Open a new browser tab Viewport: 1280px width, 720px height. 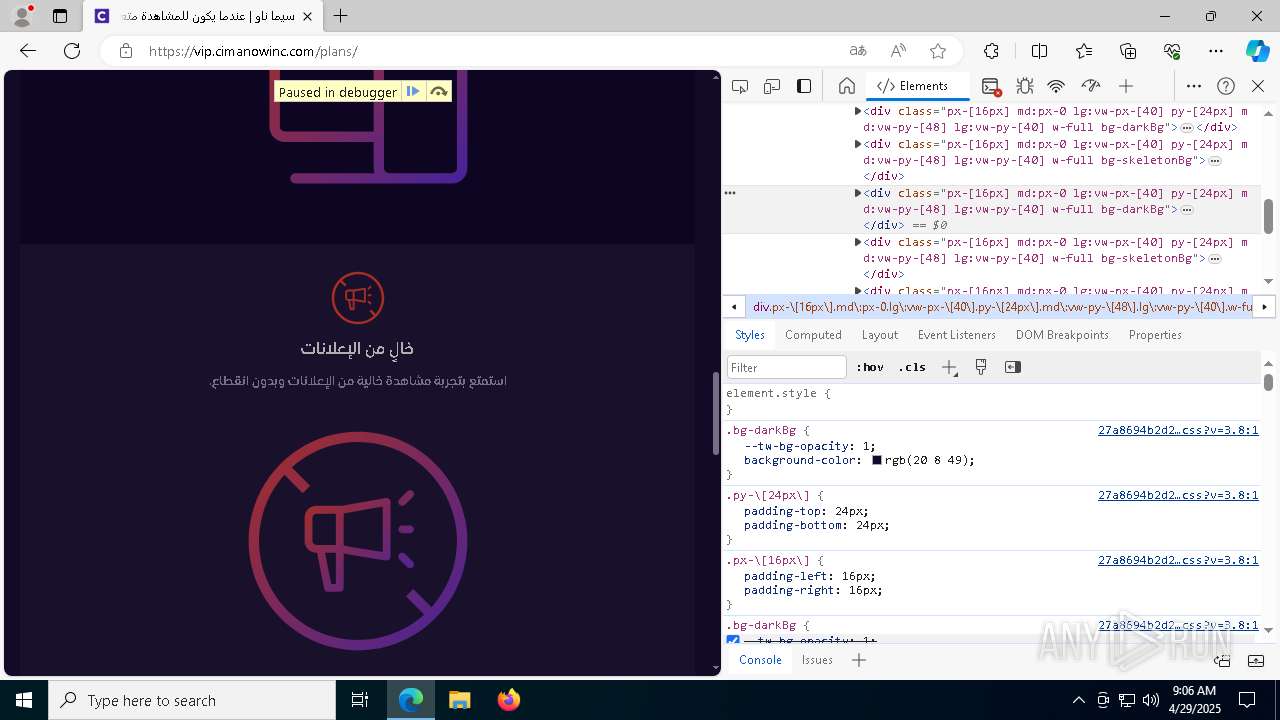[x=341, y=16]
